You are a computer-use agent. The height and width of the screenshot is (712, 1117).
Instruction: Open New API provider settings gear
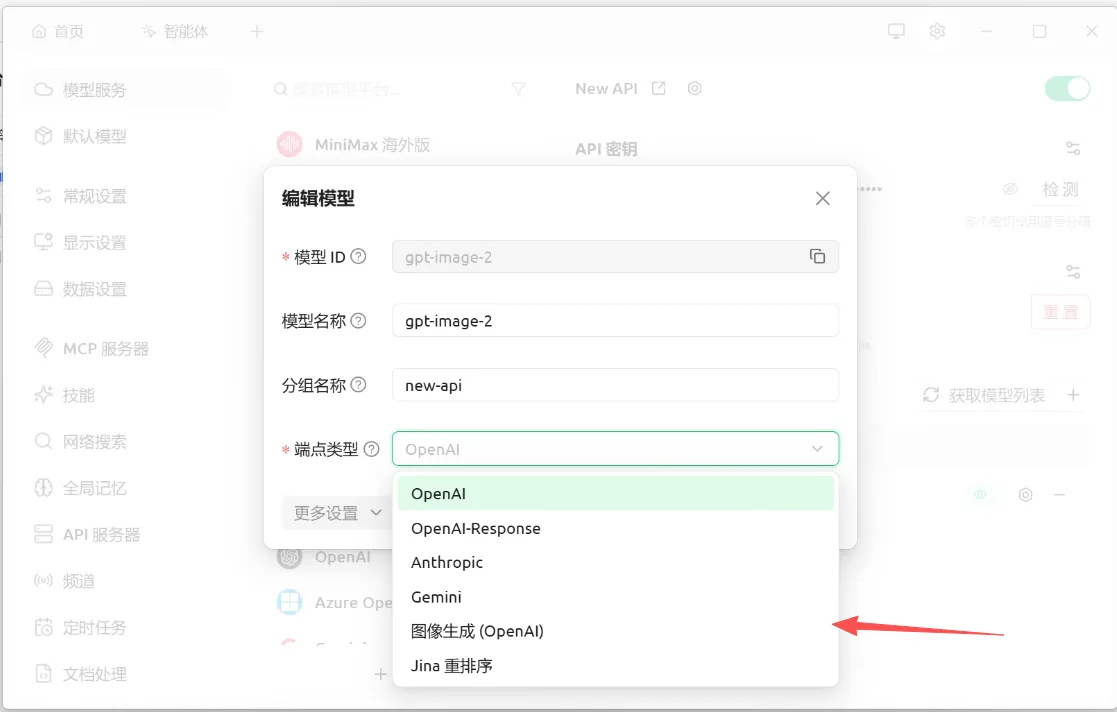pos(695,88)
